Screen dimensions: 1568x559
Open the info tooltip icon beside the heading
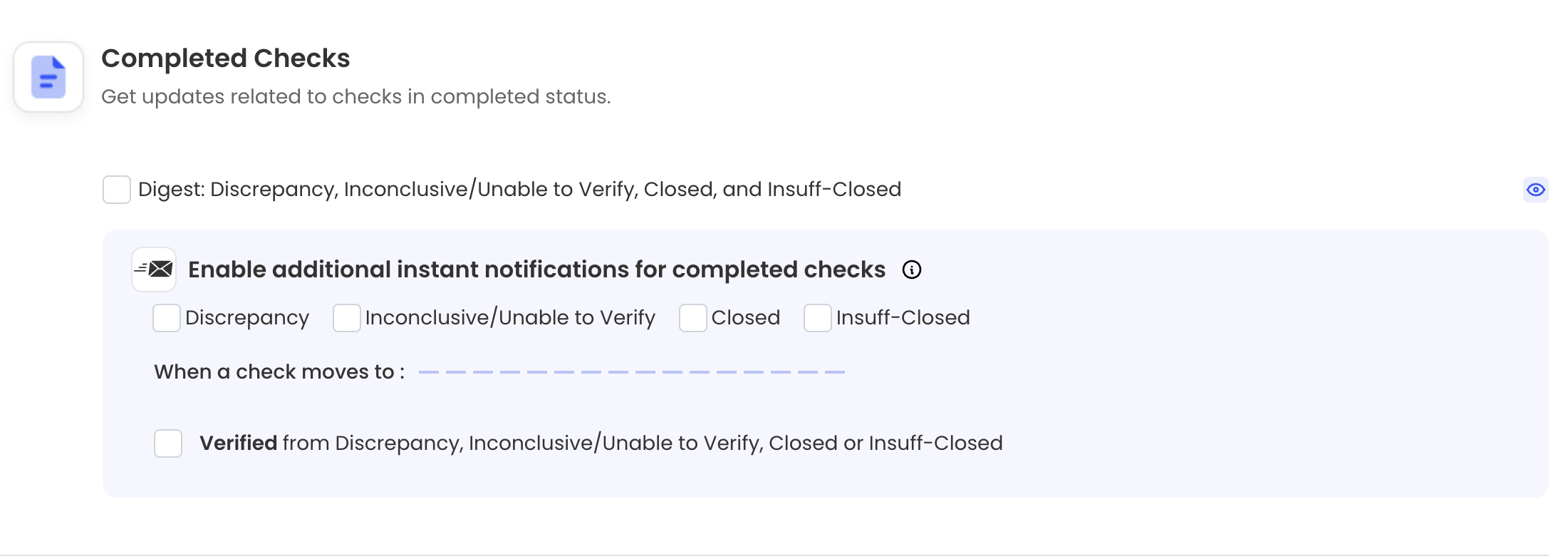(911, 270)
